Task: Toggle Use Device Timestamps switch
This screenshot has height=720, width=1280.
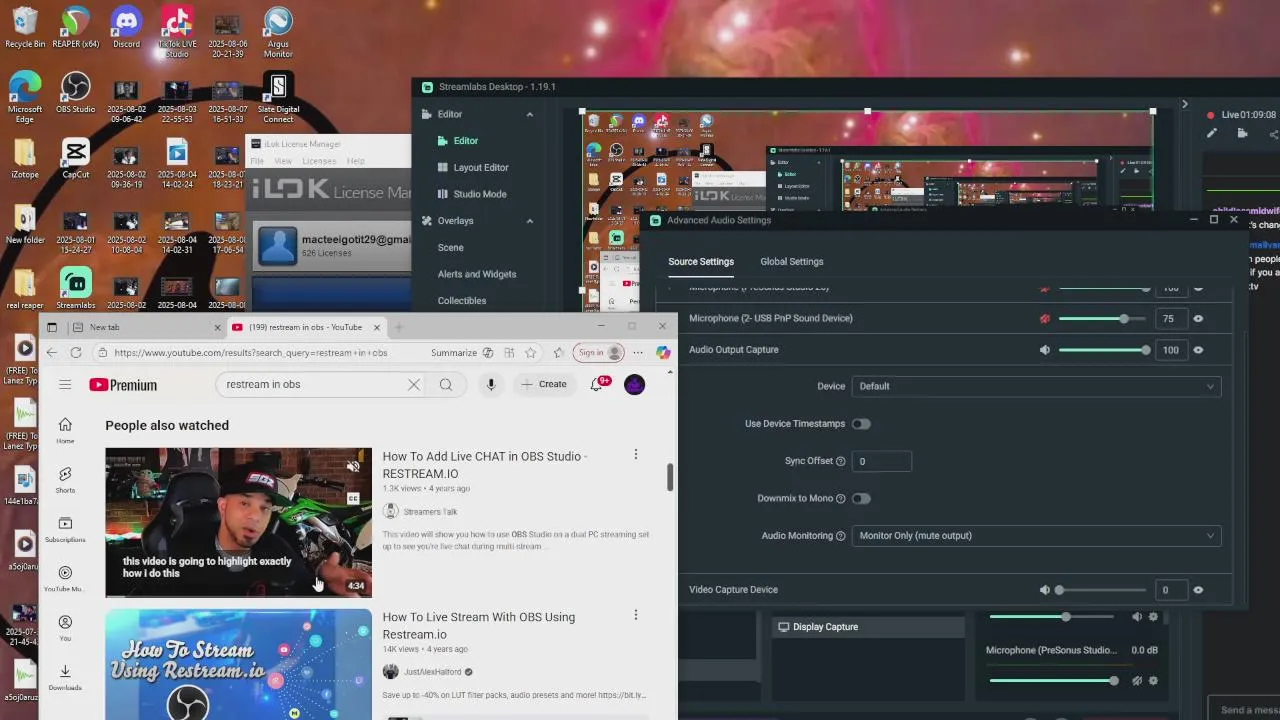Action: (x=861, y=424)
